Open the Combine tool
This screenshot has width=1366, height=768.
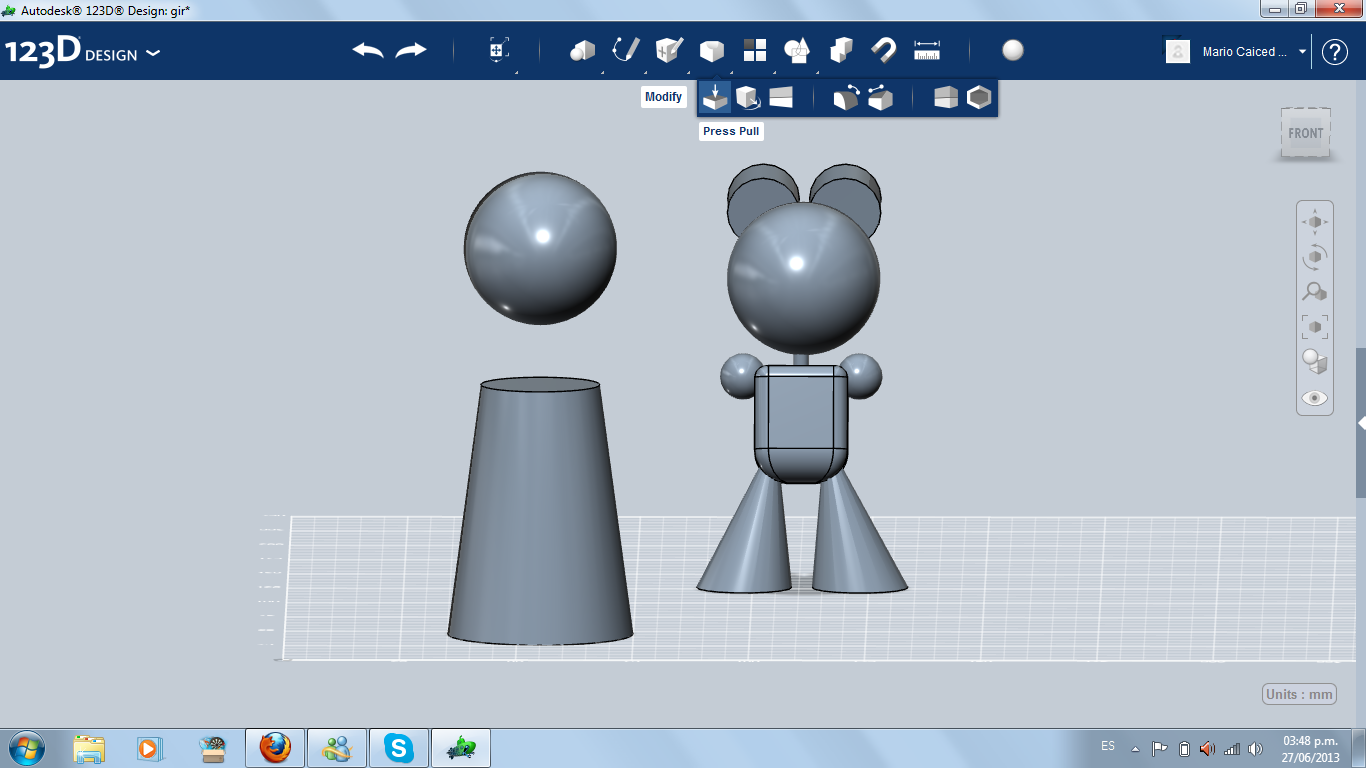(841, 50)
